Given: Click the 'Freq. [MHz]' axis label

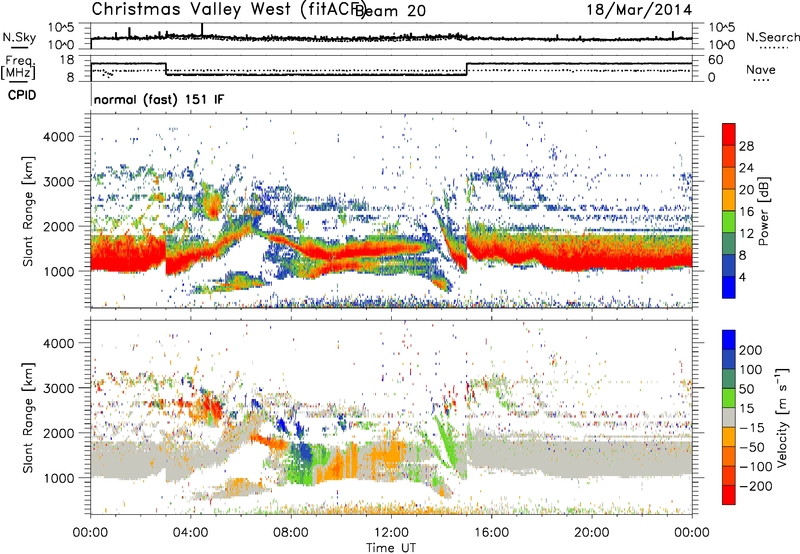Looking at the screenshot, I should click(x=18, y=67).
